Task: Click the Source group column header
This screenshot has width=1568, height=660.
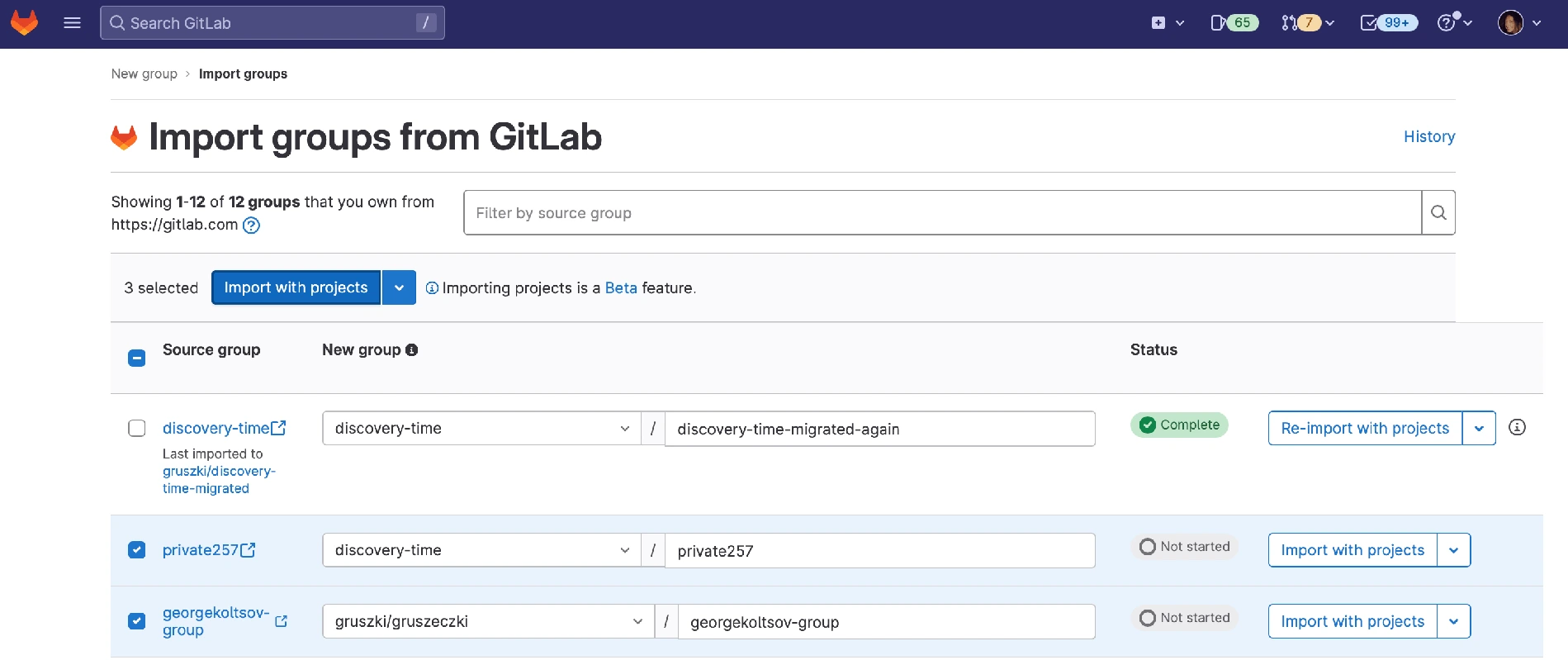Action: tap(211, 349)
